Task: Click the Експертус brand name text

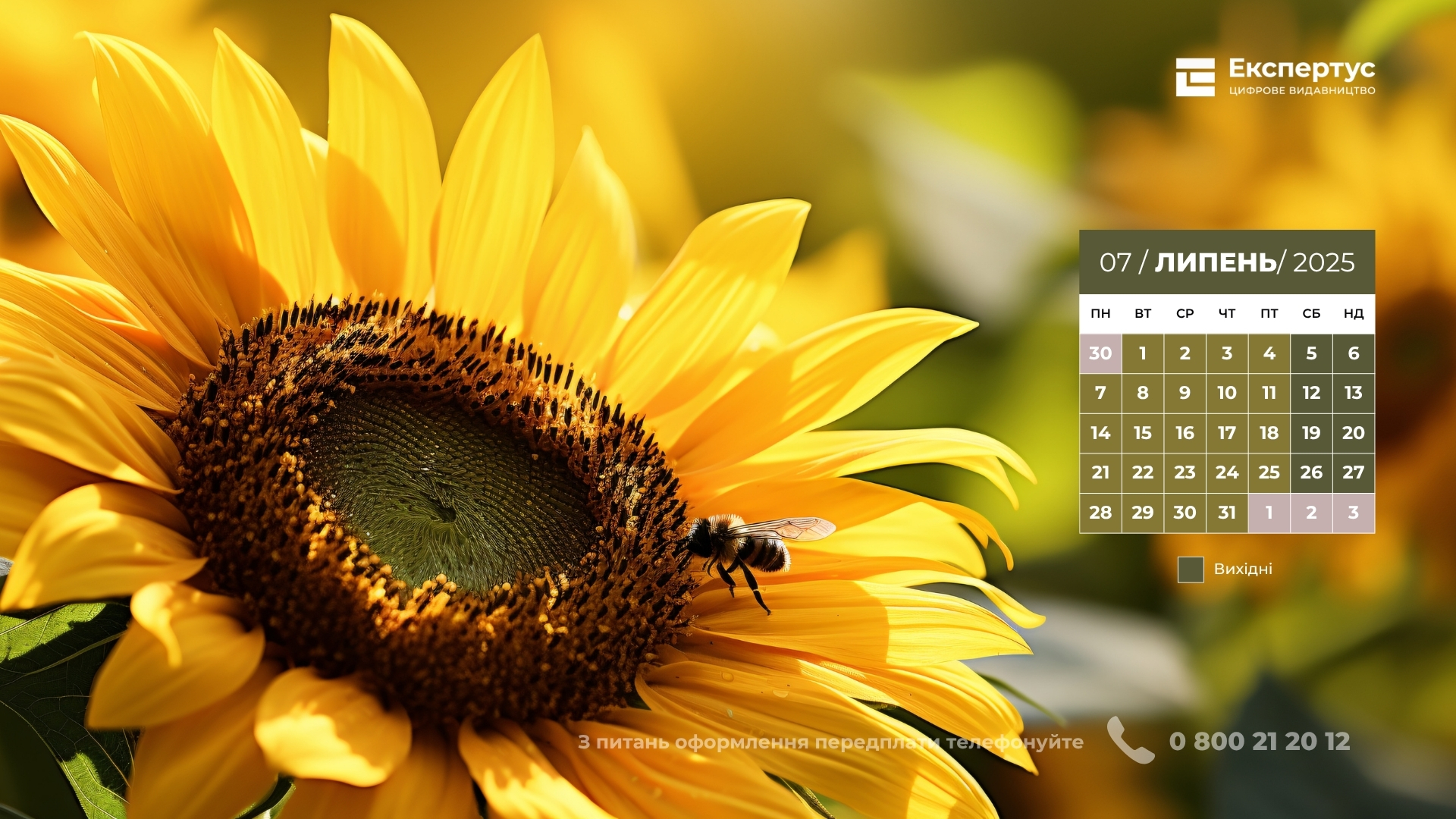Action: [1301, 69]
